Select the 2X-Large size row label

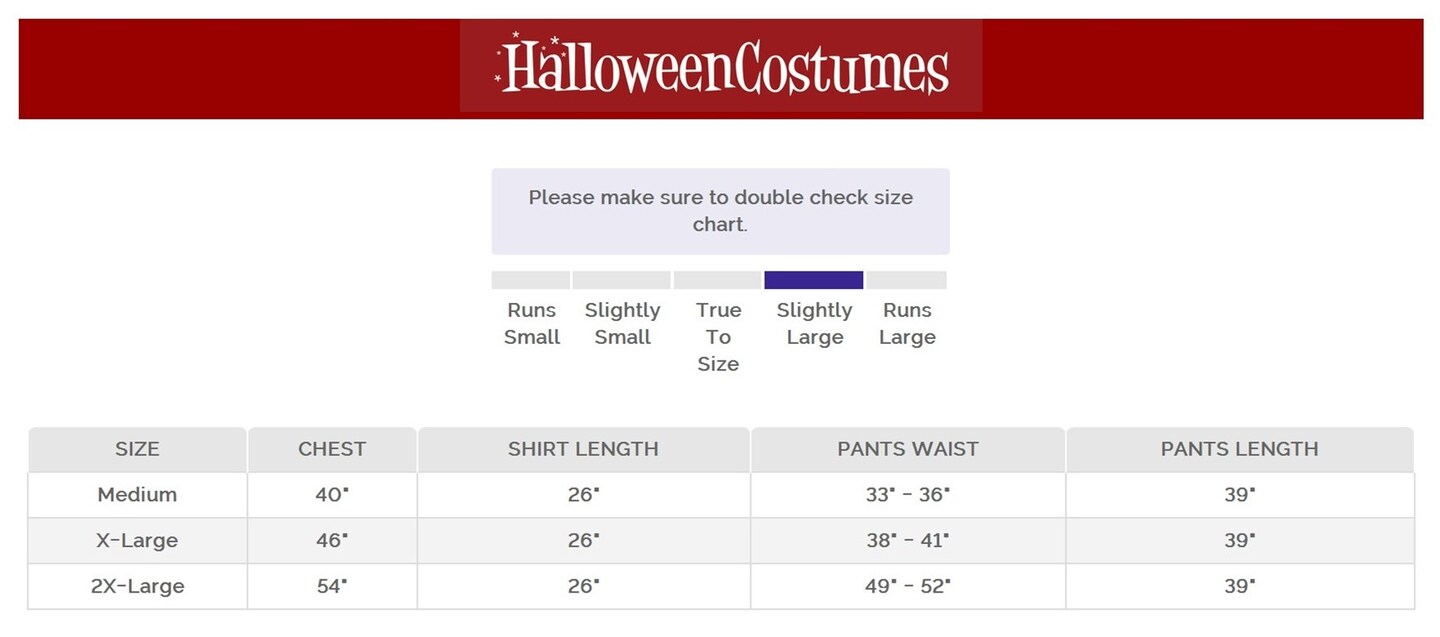pyautogui.click(x=137, y=586)
